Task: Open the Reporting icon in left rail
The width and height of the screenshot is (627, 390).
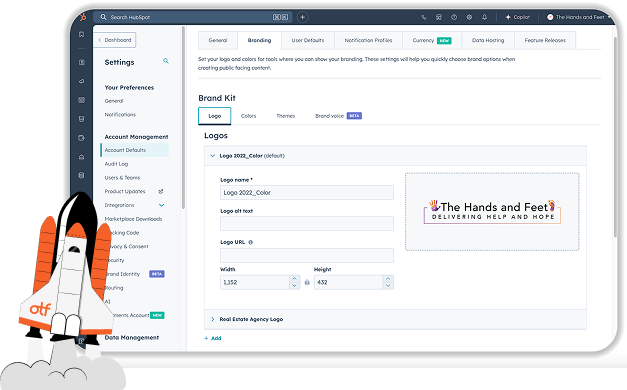Action: point(82,157)
